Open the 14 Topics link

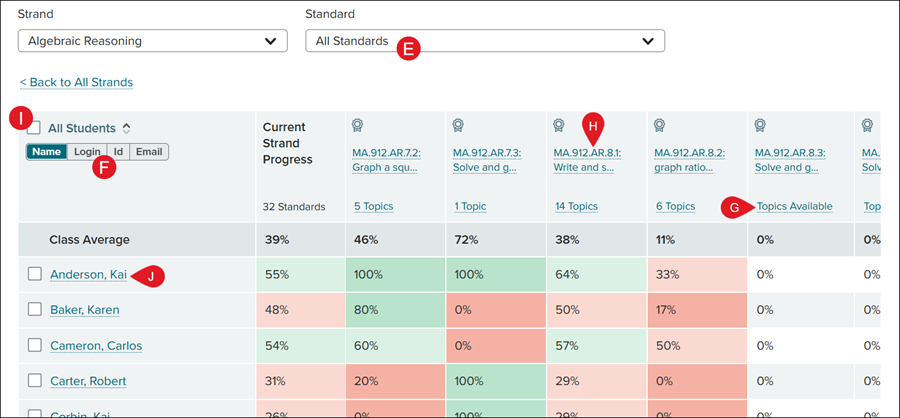tap(575, 207)
